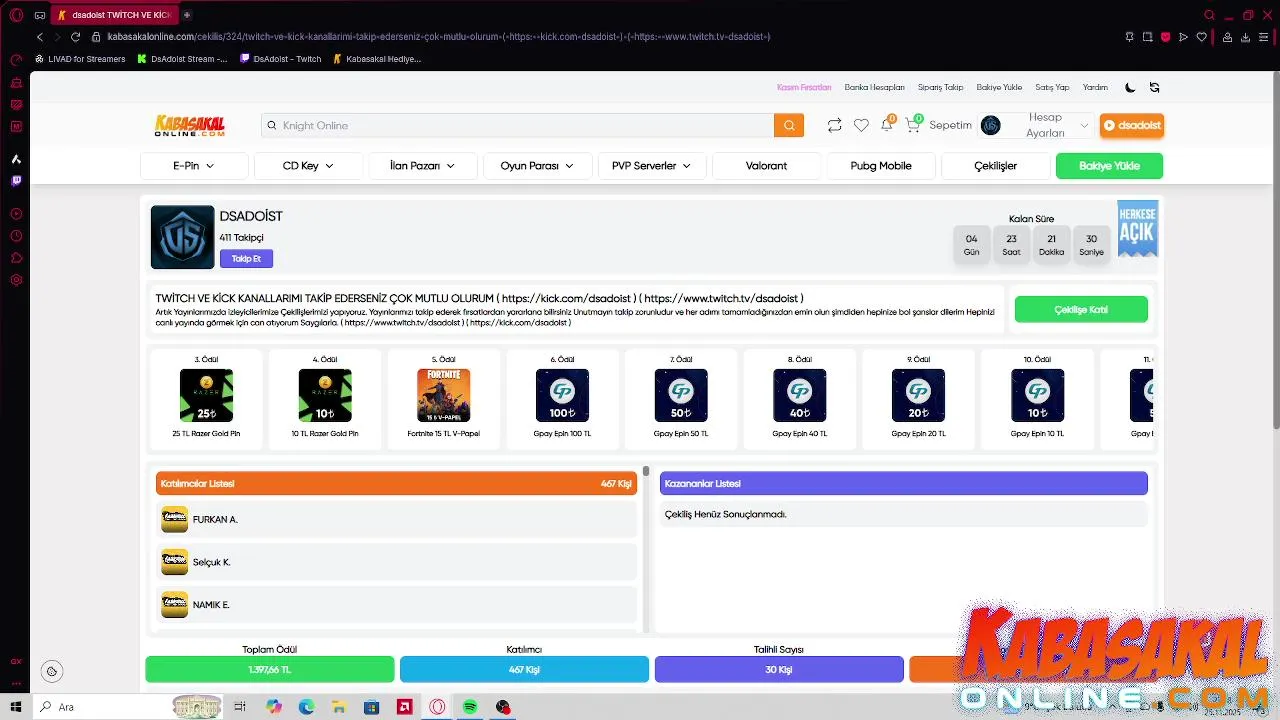This screenshot has height=720, width=1280.
Task: Click the new tab plus button
Action: tap(187, 15)
